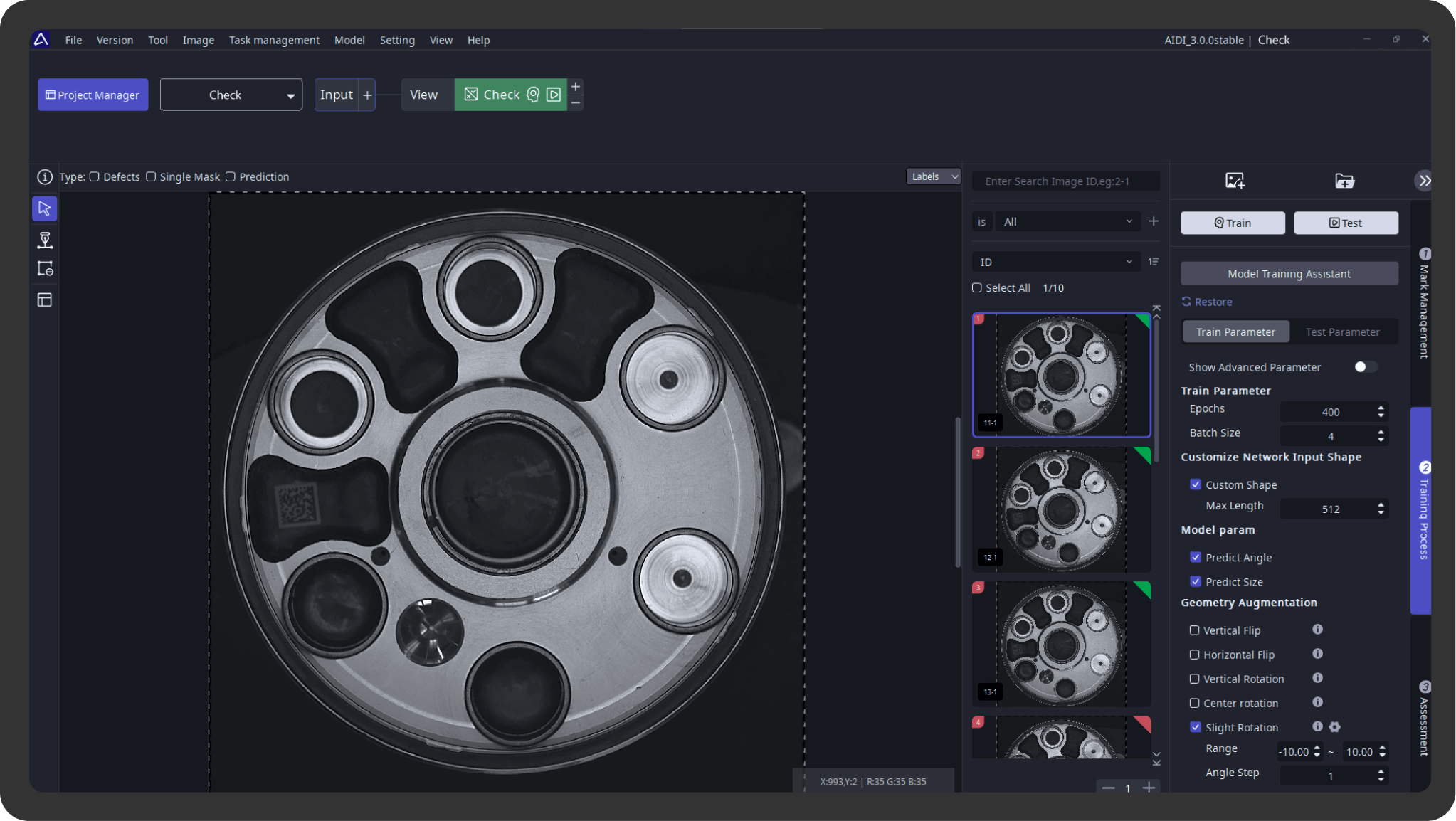Uncheck the Predict Angle checkbox

(1196, 557)
